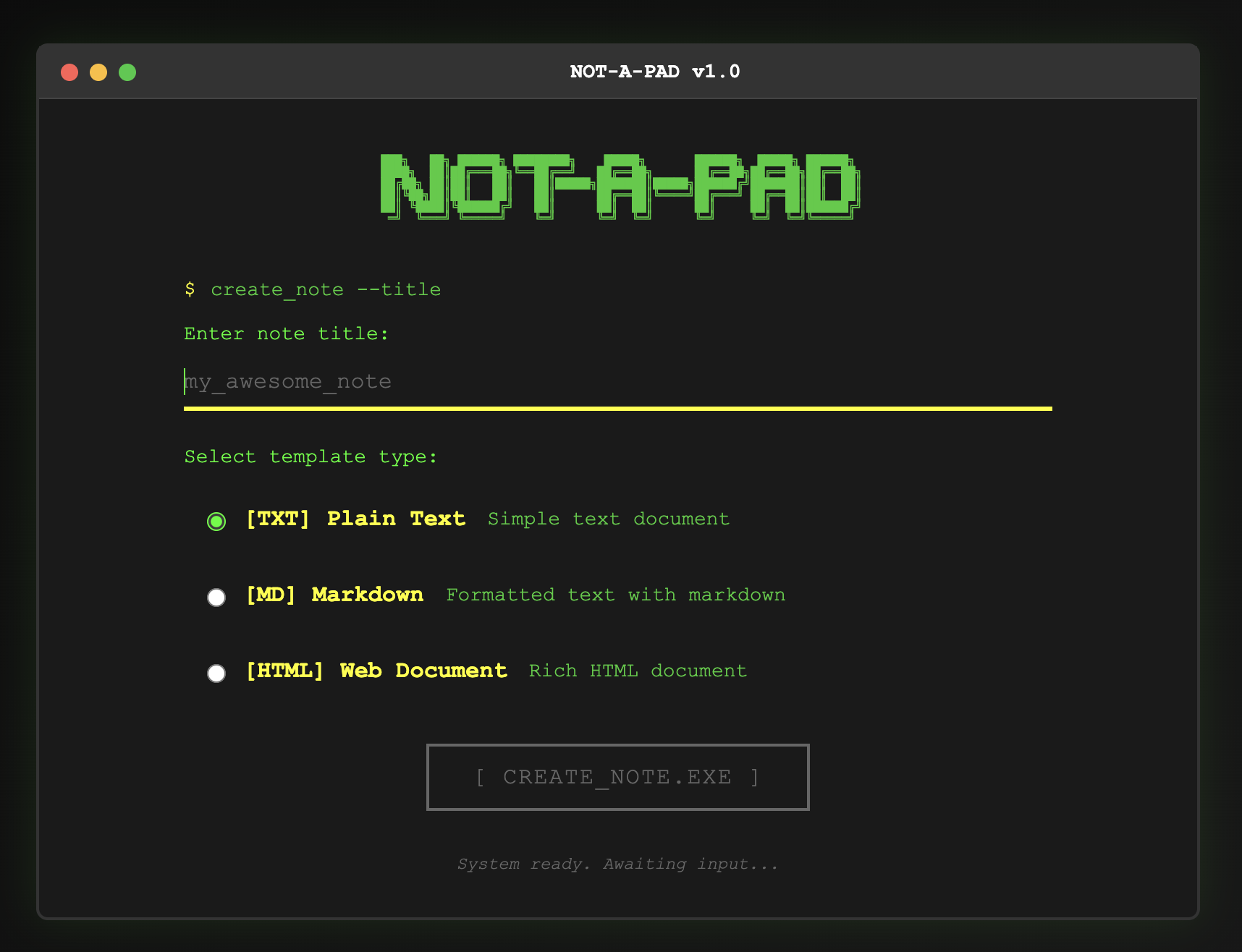Click the large NOT-A-PAD pixel logo
Screen dimensions: 1242x952
pyautogui.click(x=620, y=187)
